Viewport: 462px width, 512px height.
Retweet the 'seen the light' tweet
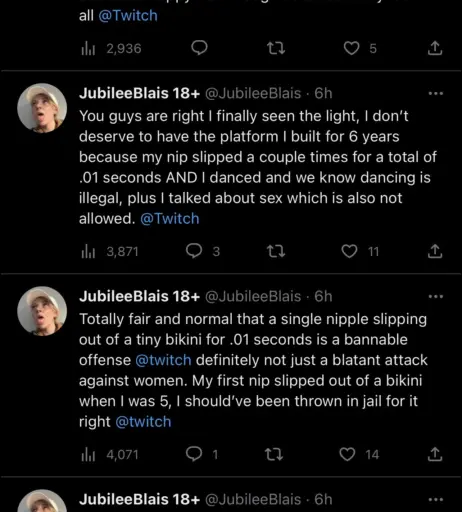tap(276, 251)
